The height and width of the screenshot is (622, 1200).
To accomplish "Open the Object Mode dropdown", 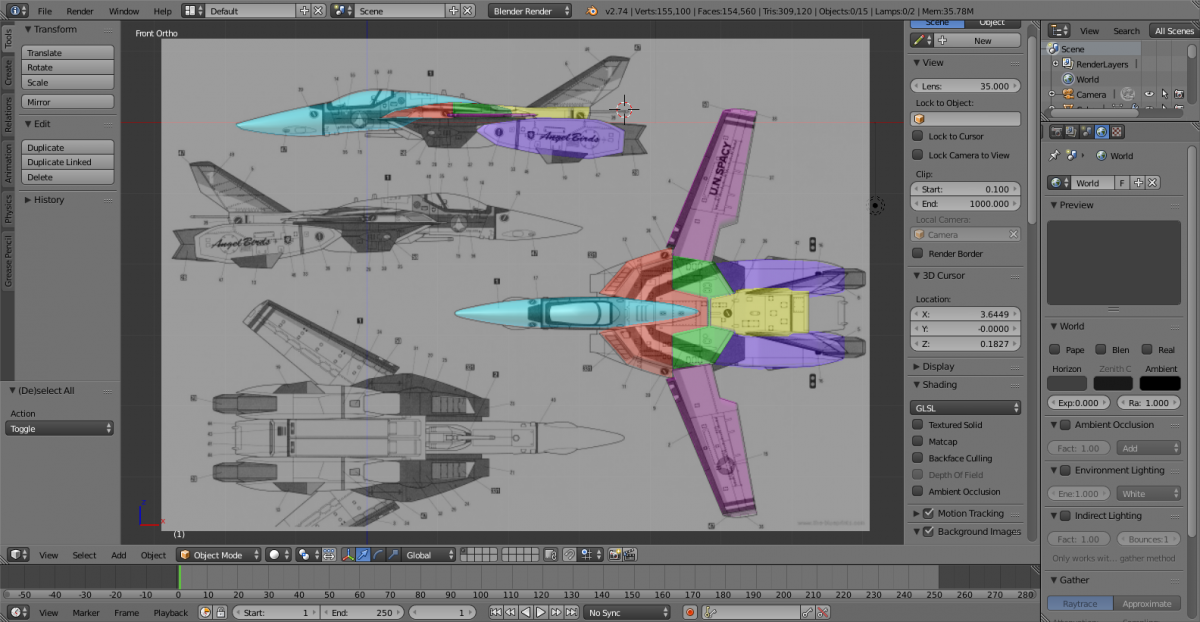I will 220,555.
